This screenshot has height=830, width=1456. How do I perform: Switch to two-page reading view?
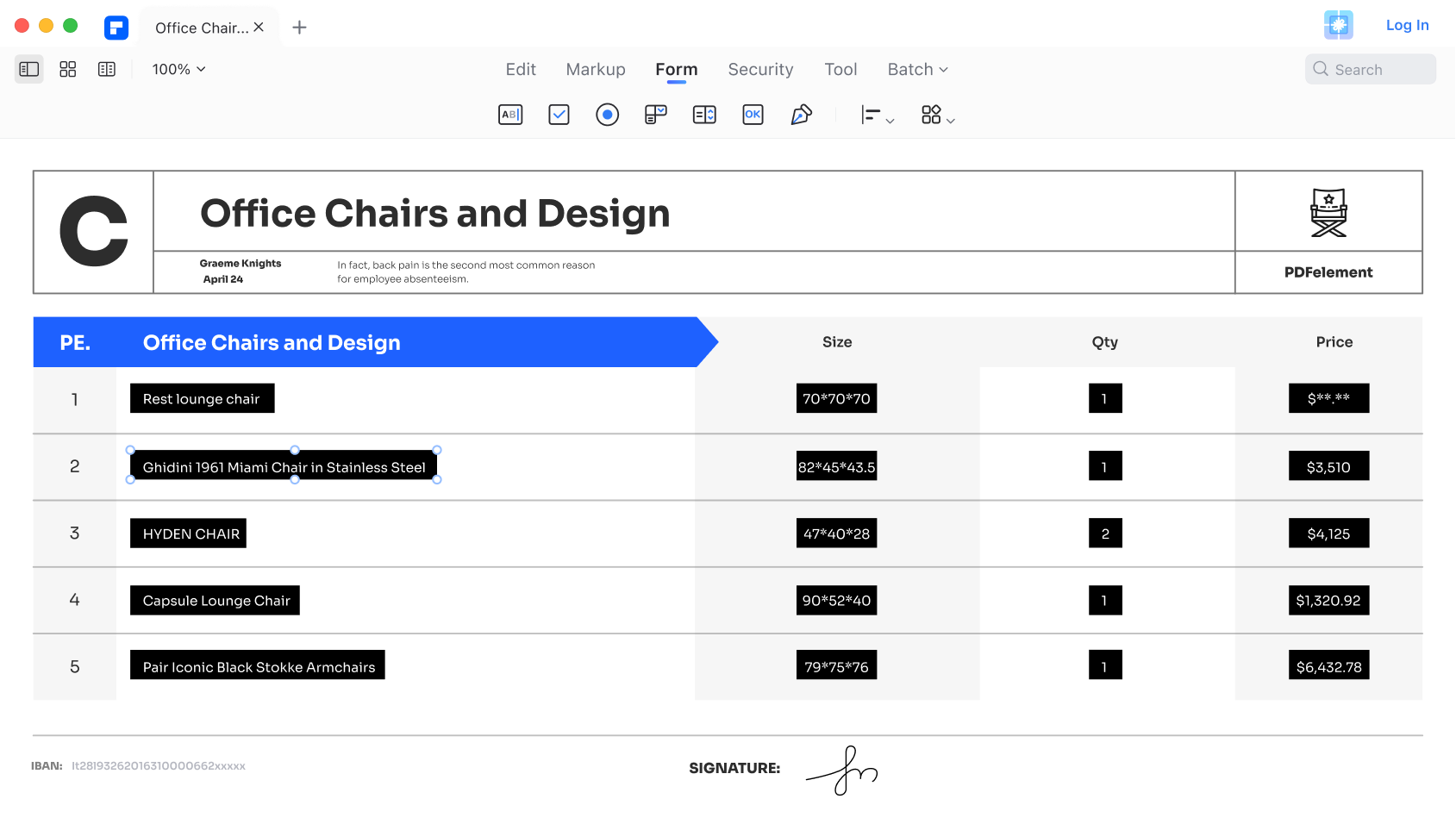click(107, 69)
